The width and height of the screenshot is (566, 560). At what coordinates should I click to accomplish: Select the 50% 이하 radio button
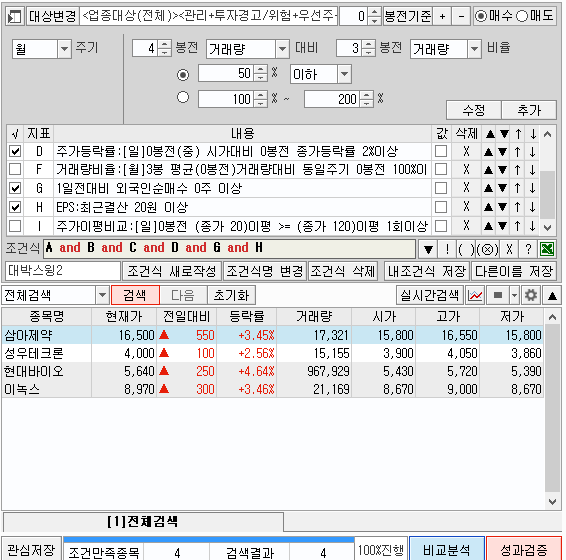tap(183, 75)
